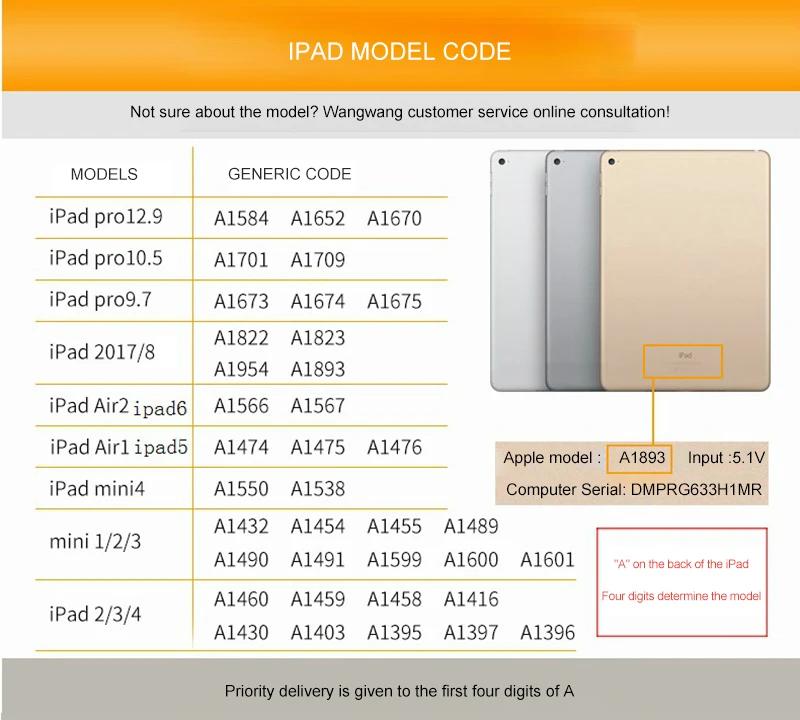Click the gold iPad back image
Viewport: 800px width, 720px height.
click(x=685, y=270)
